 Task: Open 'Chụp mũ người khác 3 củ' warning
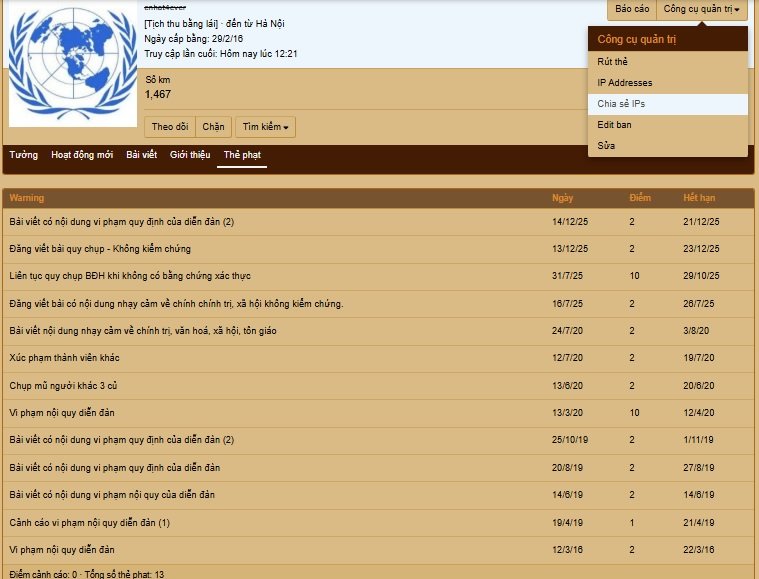63,386
